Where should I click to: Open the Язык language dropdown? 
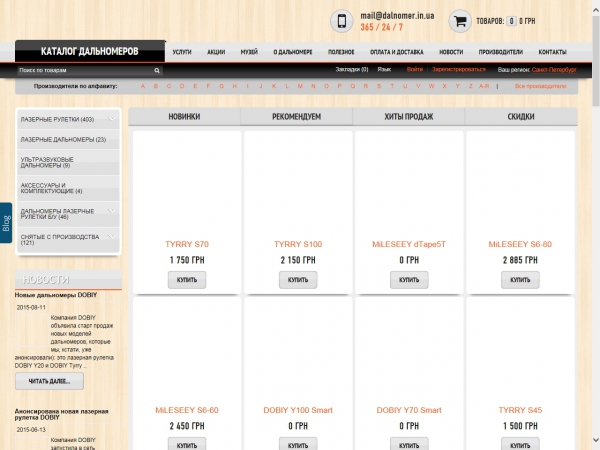pos(384,69)
